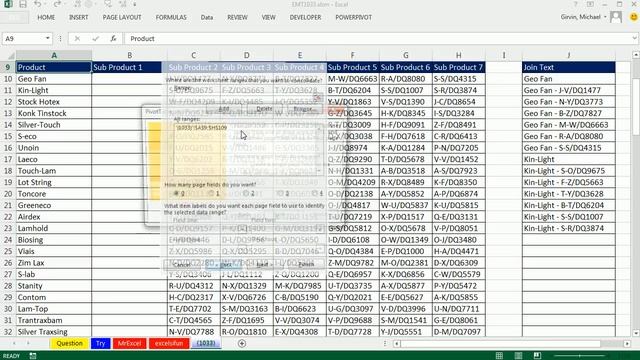Open the REVIEW ribbon tab
This screenshot has height=360, width=640.
(237, 17)
